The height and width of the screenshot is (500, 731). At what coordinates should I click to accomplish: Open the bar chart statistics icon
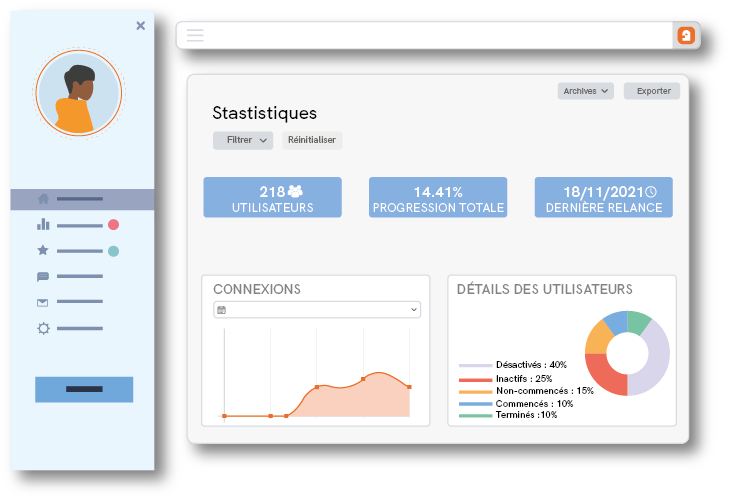[x=43, y=224]
